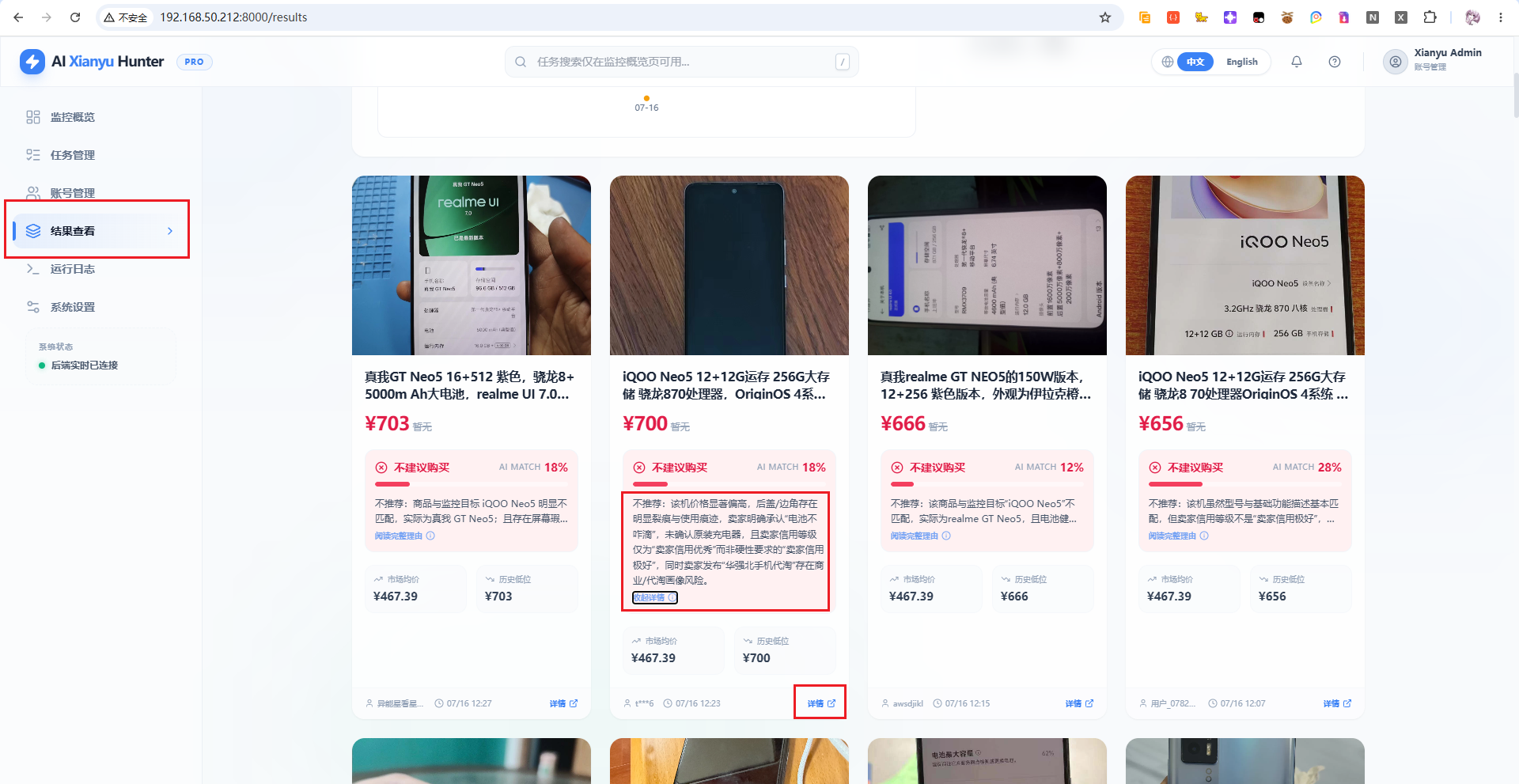Click the blue lightning app logo
The image size is (1519, 784).
click(x=32, y=62)
